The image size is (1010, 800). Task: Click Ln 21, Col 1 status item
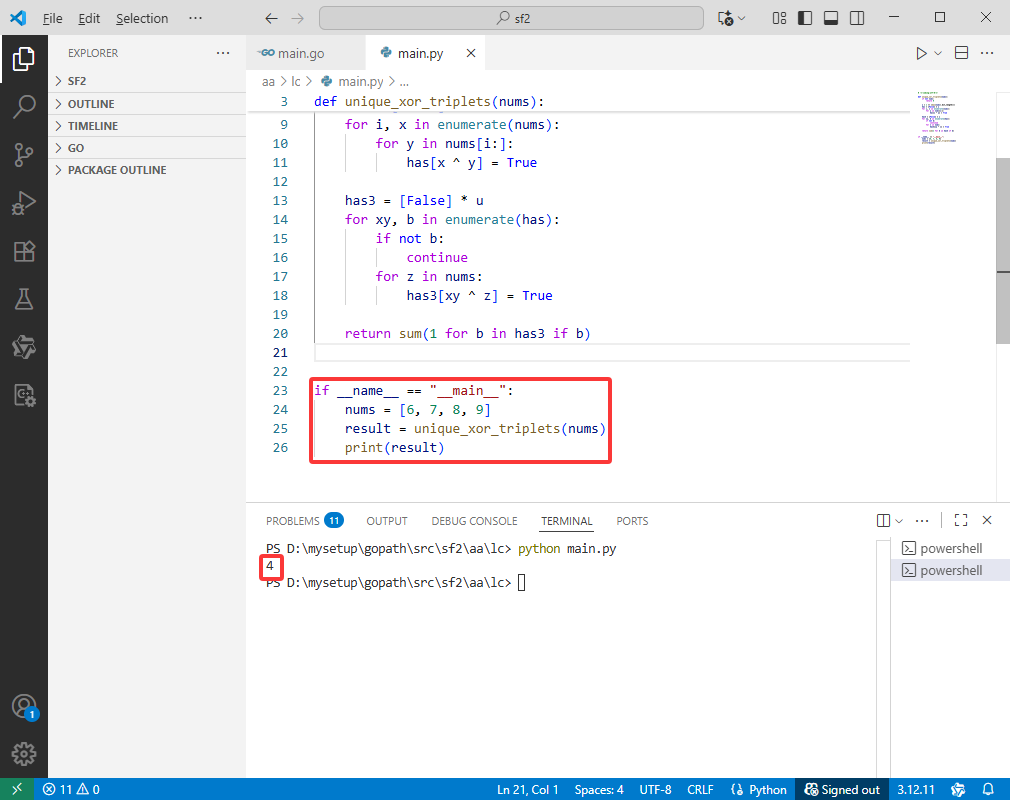coord(528,789)
